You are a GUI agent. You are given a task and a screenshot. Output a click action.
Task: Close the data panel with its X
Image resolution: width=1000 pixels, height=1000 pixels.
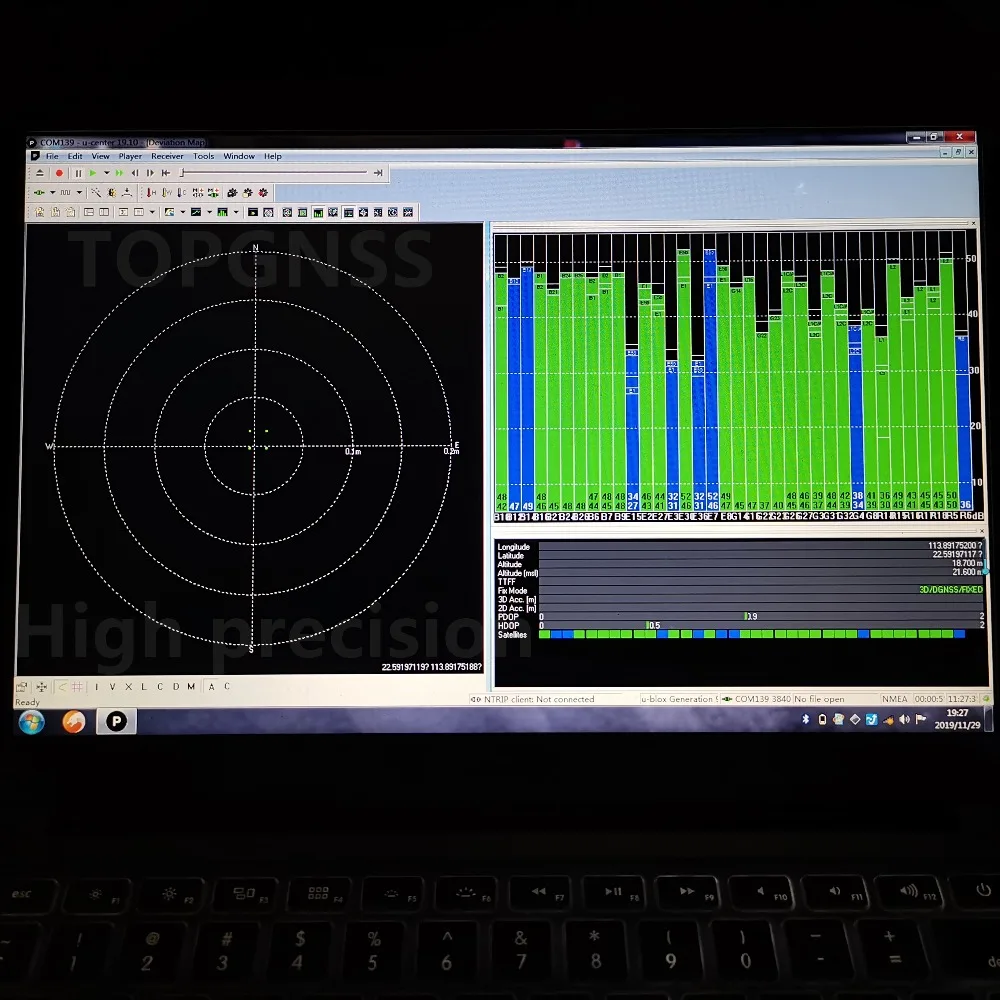[x=982, y=531]
